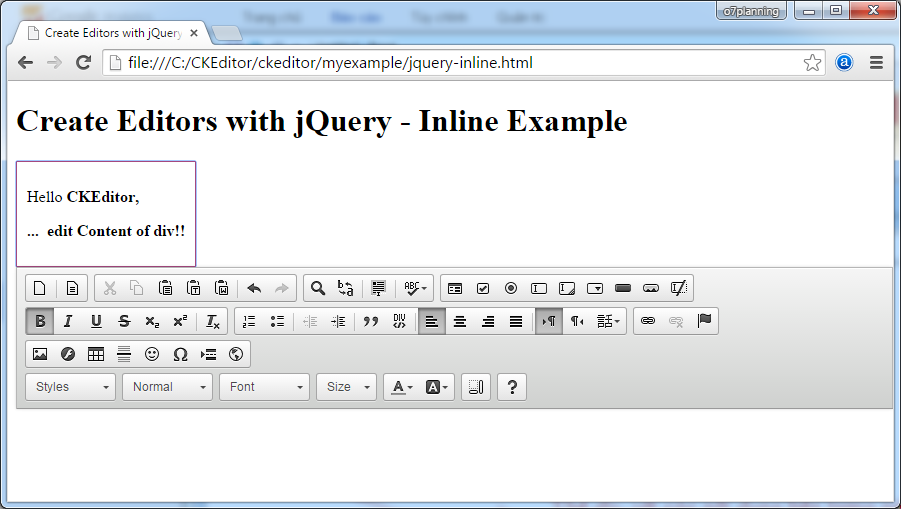This screenshot has height=509, width=901.
Task: Toggle Superscript formatting
Action: pyautogui.click(x=180, y=321)
